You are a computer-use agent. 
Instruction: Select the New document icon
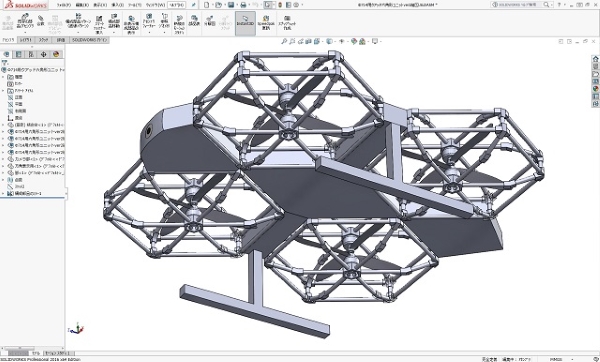(x=207, y=5)
